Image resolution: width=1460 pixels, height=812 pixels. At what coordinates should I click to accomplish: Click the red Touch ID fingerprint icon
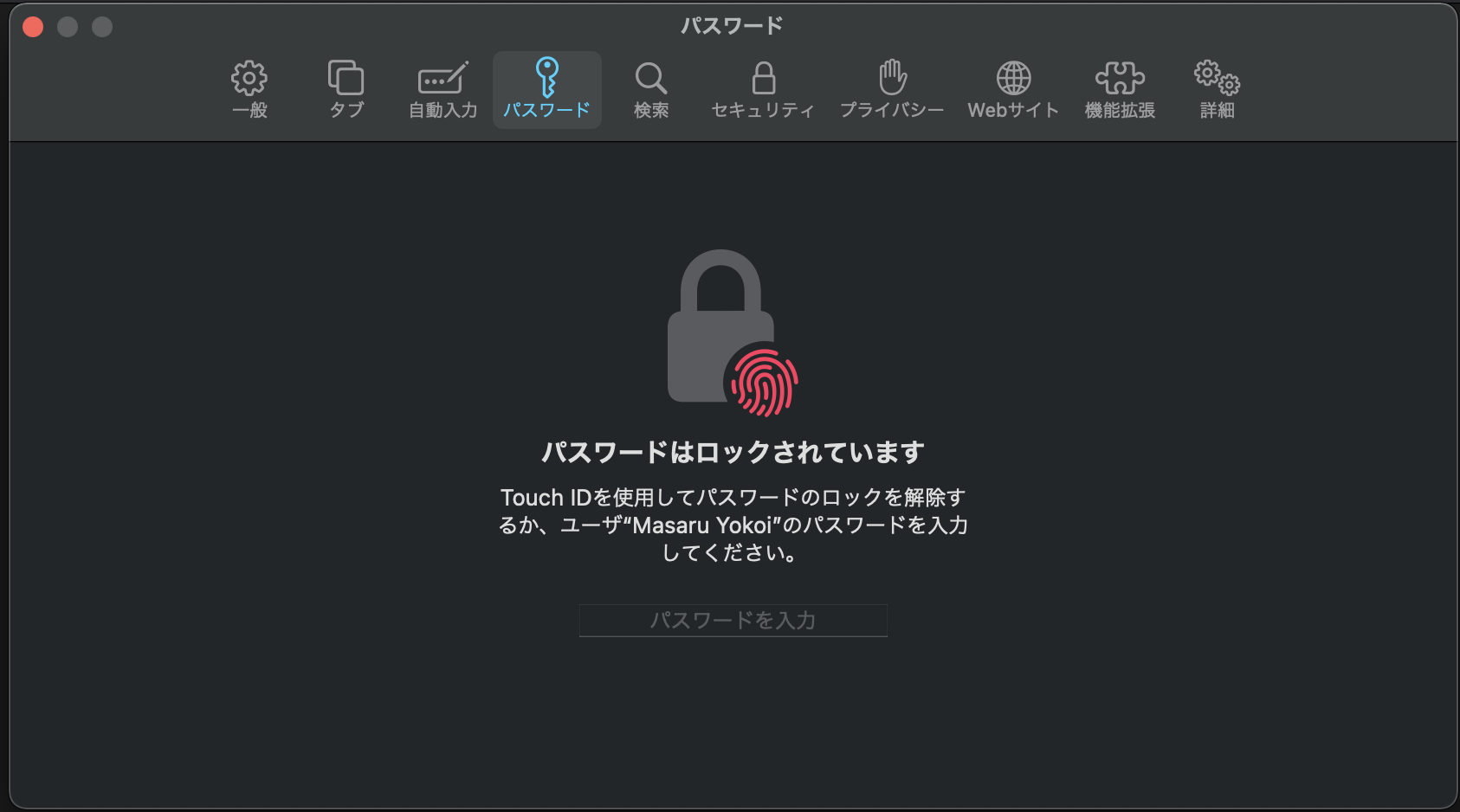point(764,382)
